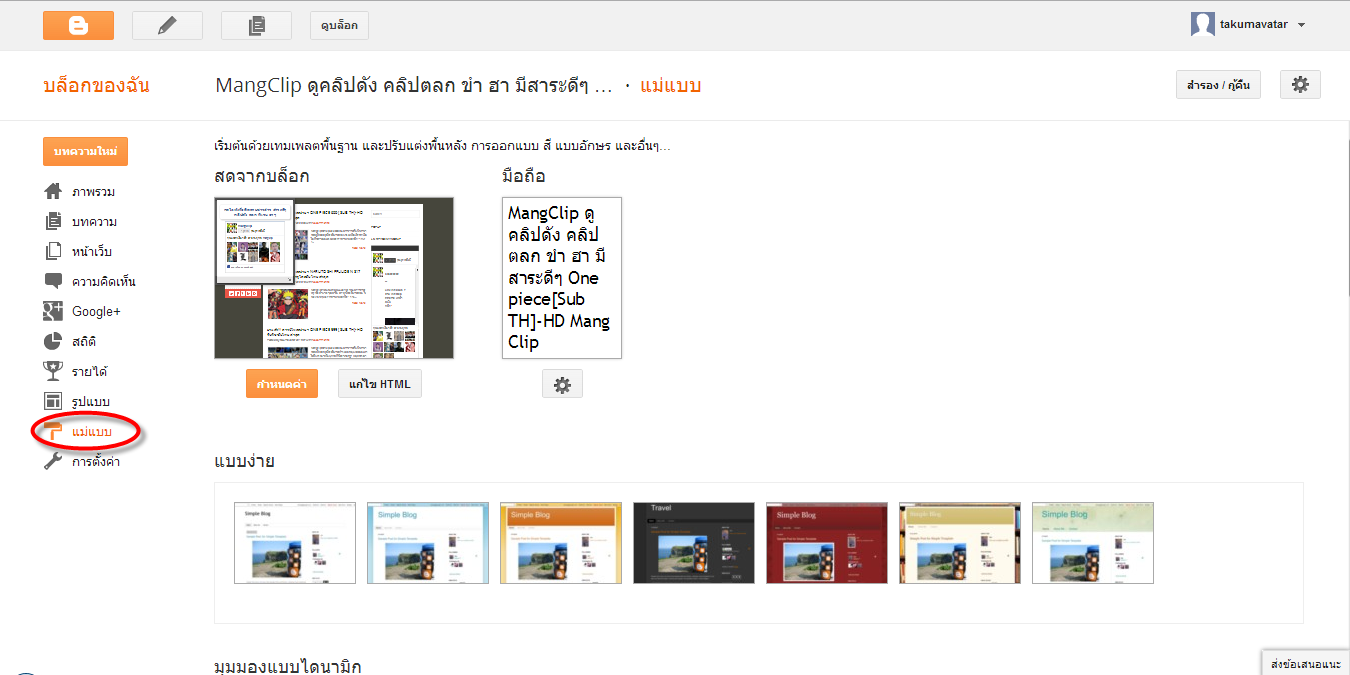The height and width of the screenshot is (675, 1350).
Task: Open new post with pencil icon
Action: click(167, 25)
